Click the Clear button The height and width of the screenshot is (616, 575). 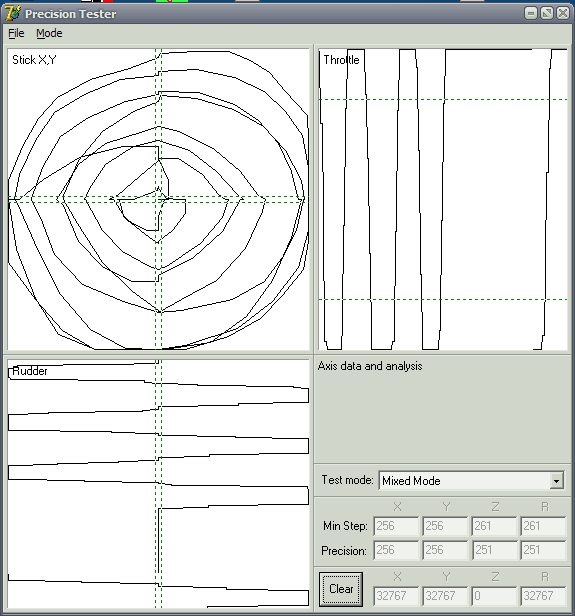click(341, 589)
